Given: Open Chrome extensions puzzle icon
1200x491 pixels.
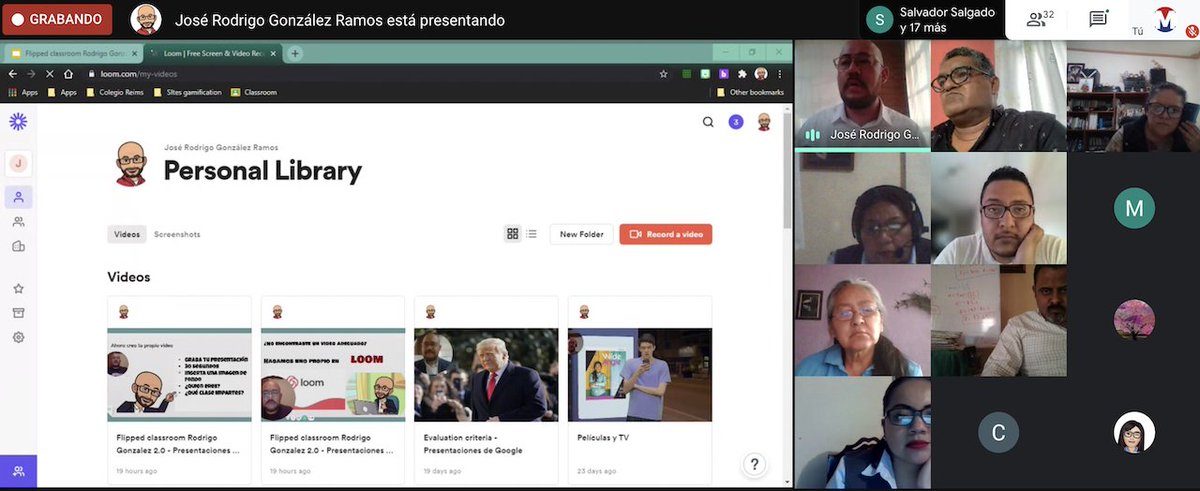Looking at the screenshot, I should [x=742, y=74].
